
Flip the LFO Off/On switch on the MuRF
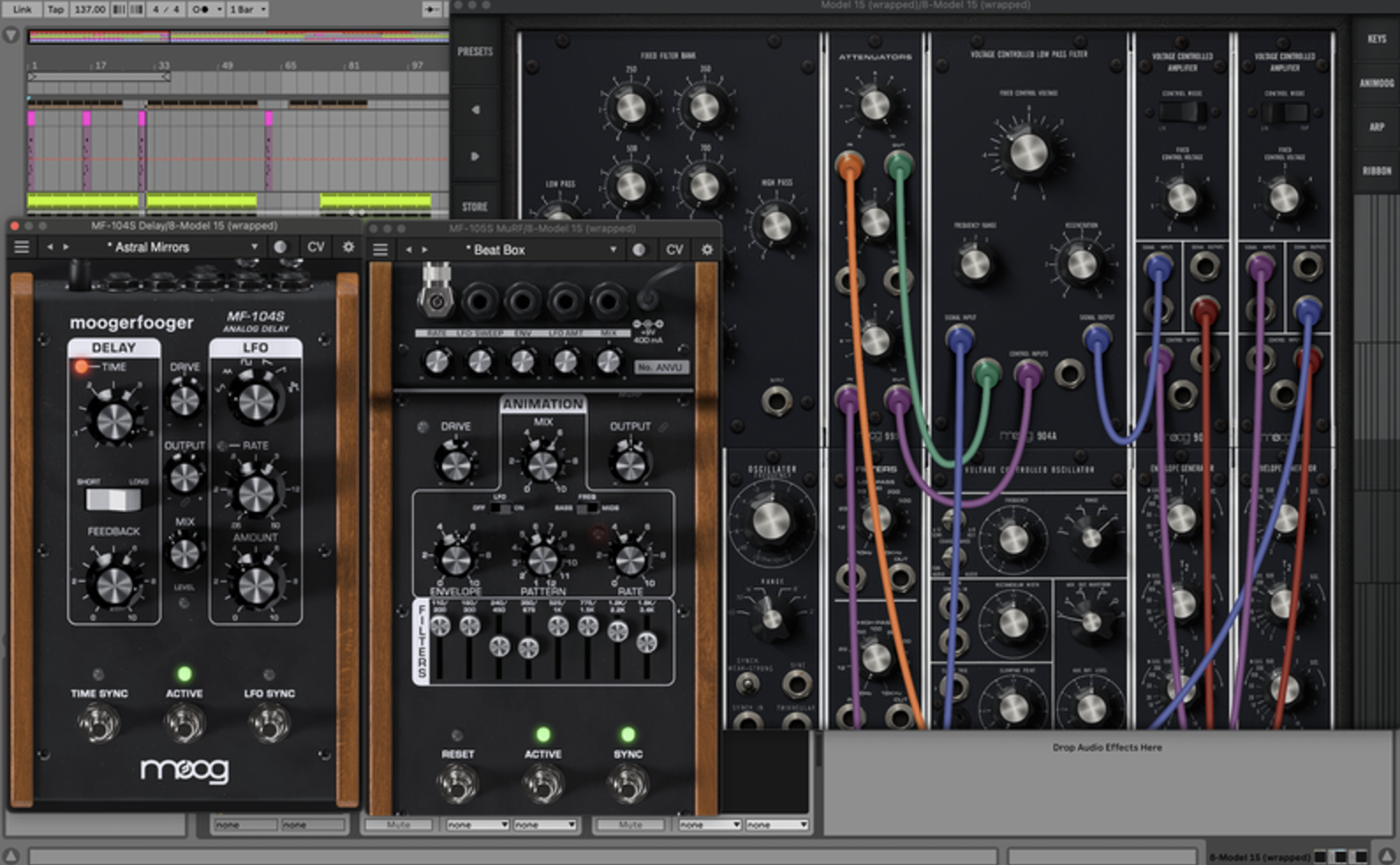(x=500, y=508)
